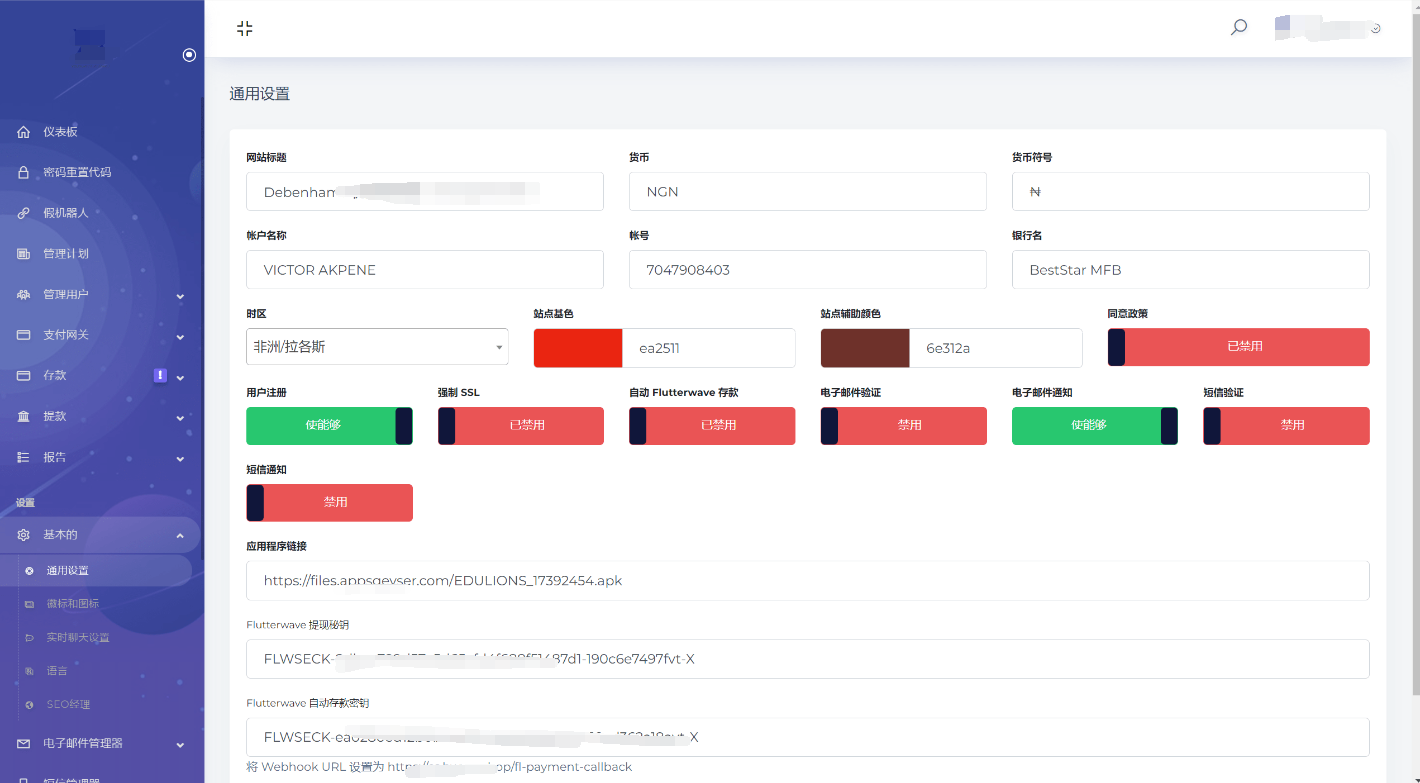Click the 银行名 field containing BestStar MFB
This screenshot has height=783, width=1420.
click(1190, 270)
